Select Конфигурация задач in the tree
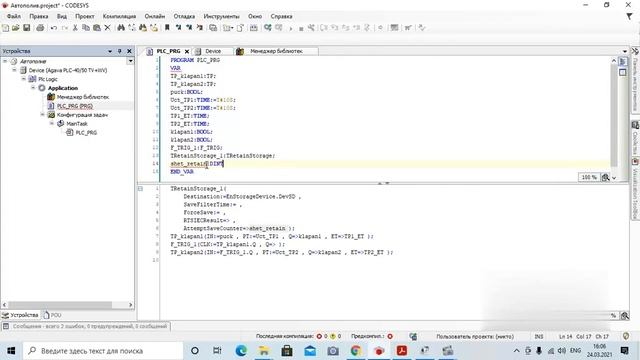Viewport: 640px width, 360px height. point(82,115)
